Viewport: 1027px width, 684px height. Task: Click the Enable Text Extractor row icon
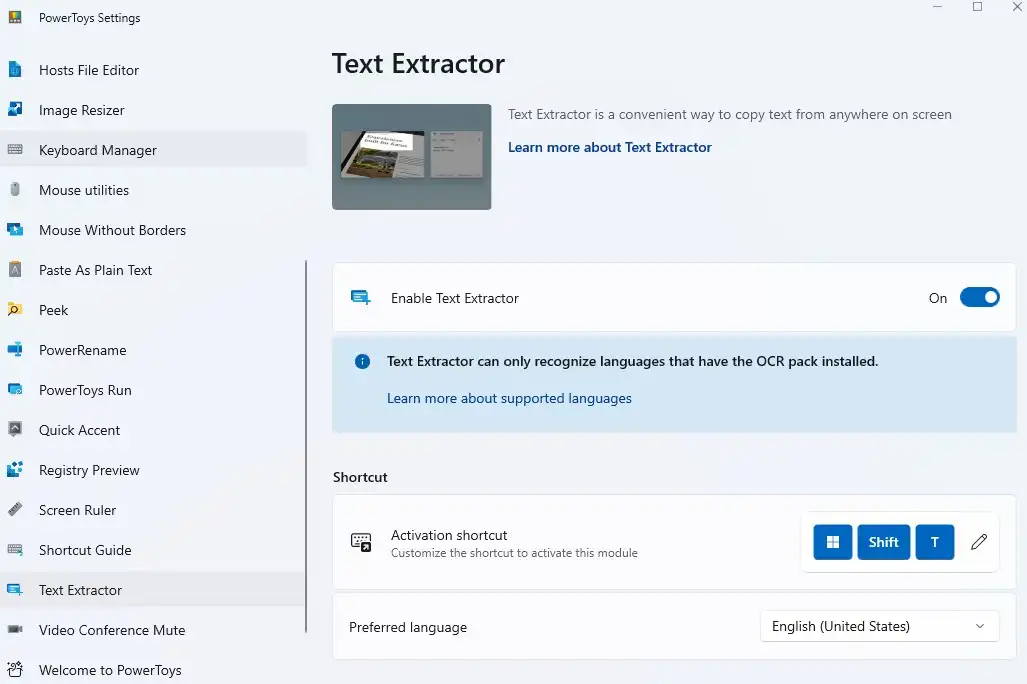(x=361, y=297)
